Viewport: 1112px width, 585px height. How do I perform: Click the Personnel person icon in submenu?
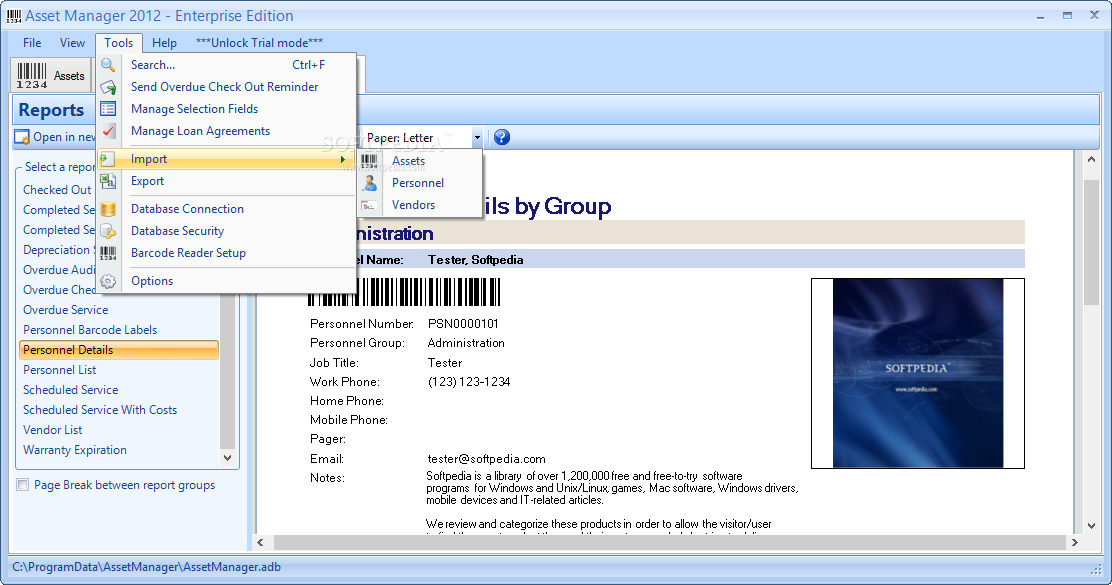(369, 183)
